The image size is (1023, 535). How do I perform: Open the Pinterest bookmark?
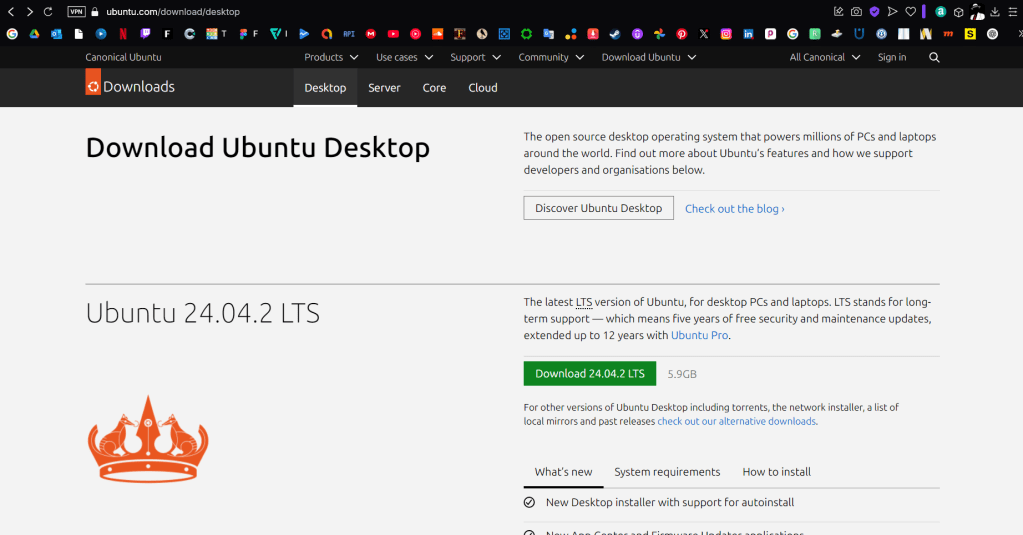[x=682, y=34]
